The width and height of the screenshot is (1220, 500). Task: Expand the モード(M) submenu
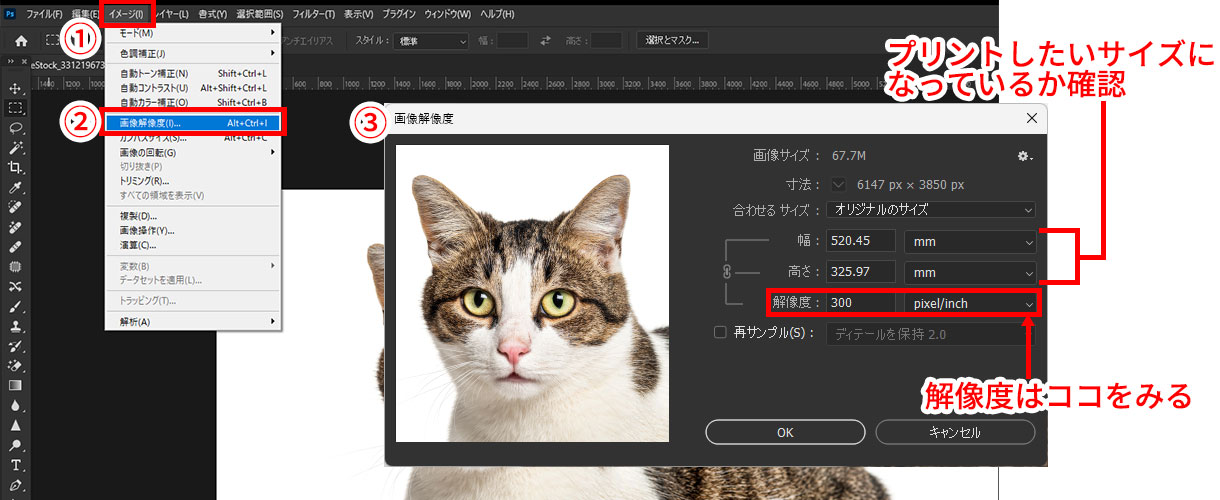[x=194, y=33]
